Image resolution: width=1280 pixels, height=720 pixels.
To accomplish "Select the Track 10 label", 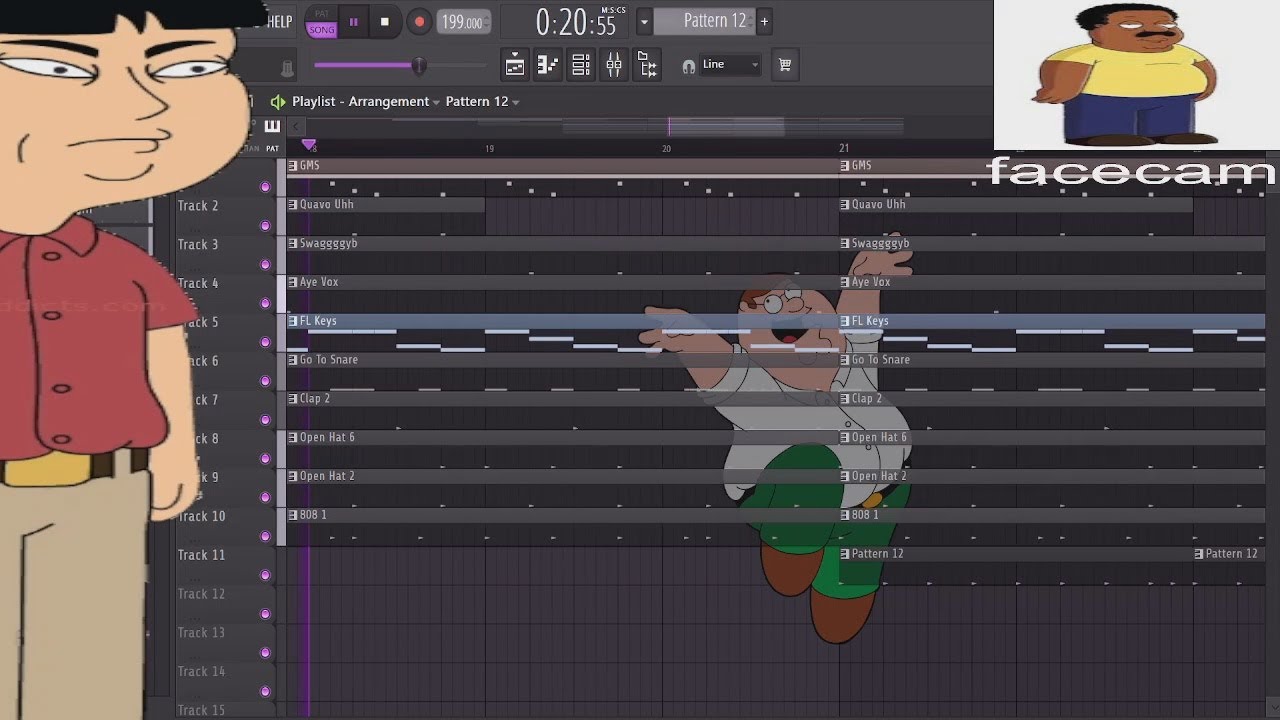I will point(201,517).
